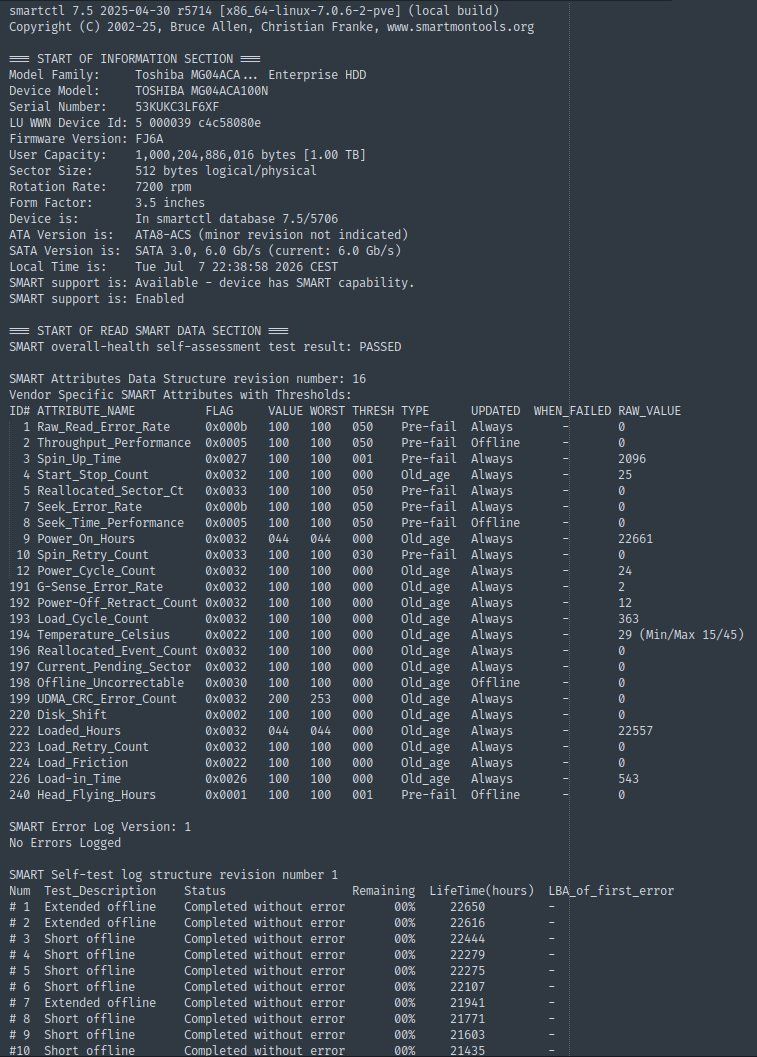The height and width of the screenshot is (1057, 757).
Task: Click the firmware version FJ6A
Action: [149, 139]
